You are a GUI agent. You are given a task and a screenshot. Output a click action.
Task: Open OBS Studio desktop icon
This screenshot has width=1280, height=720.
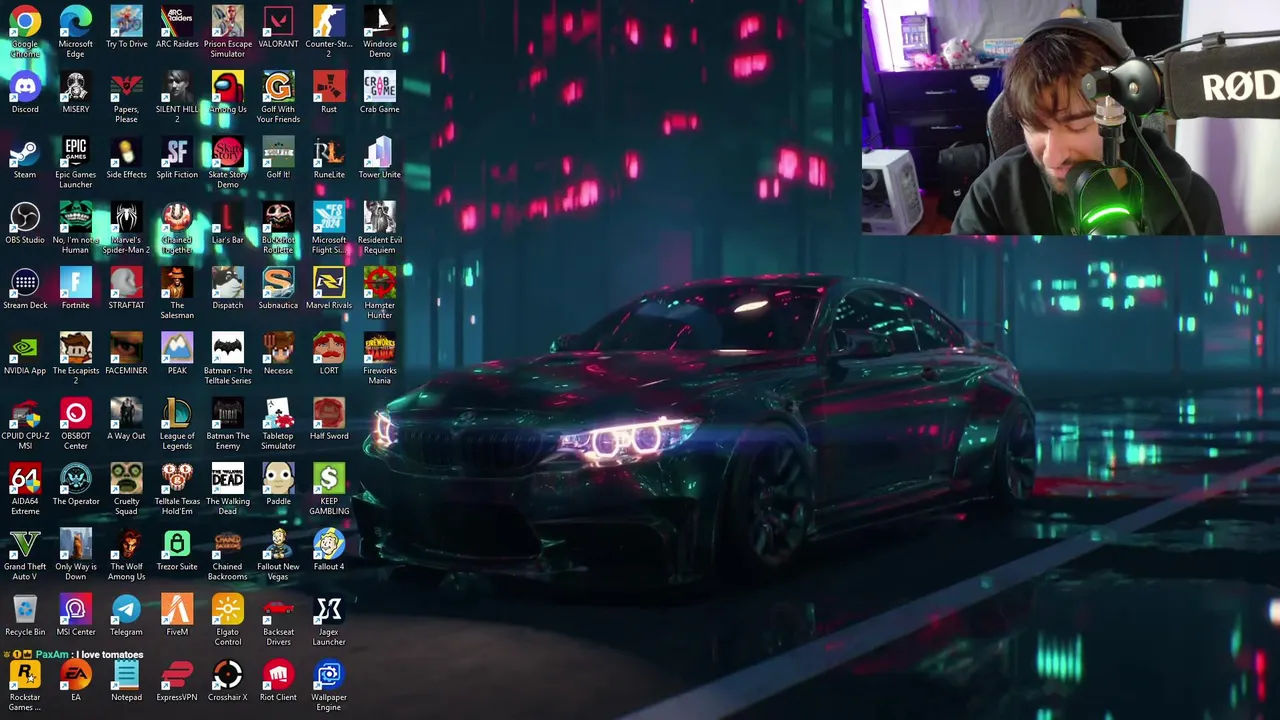click(25, 218)
